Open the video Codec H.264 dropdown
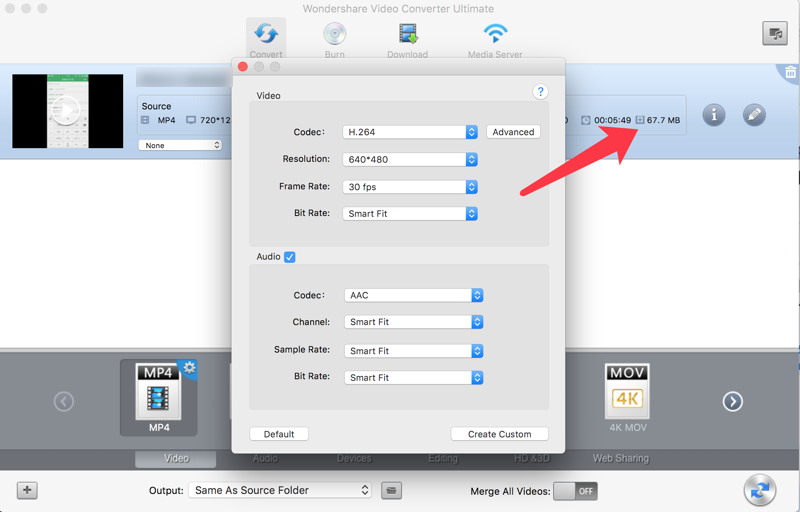 tap(410, 132)
